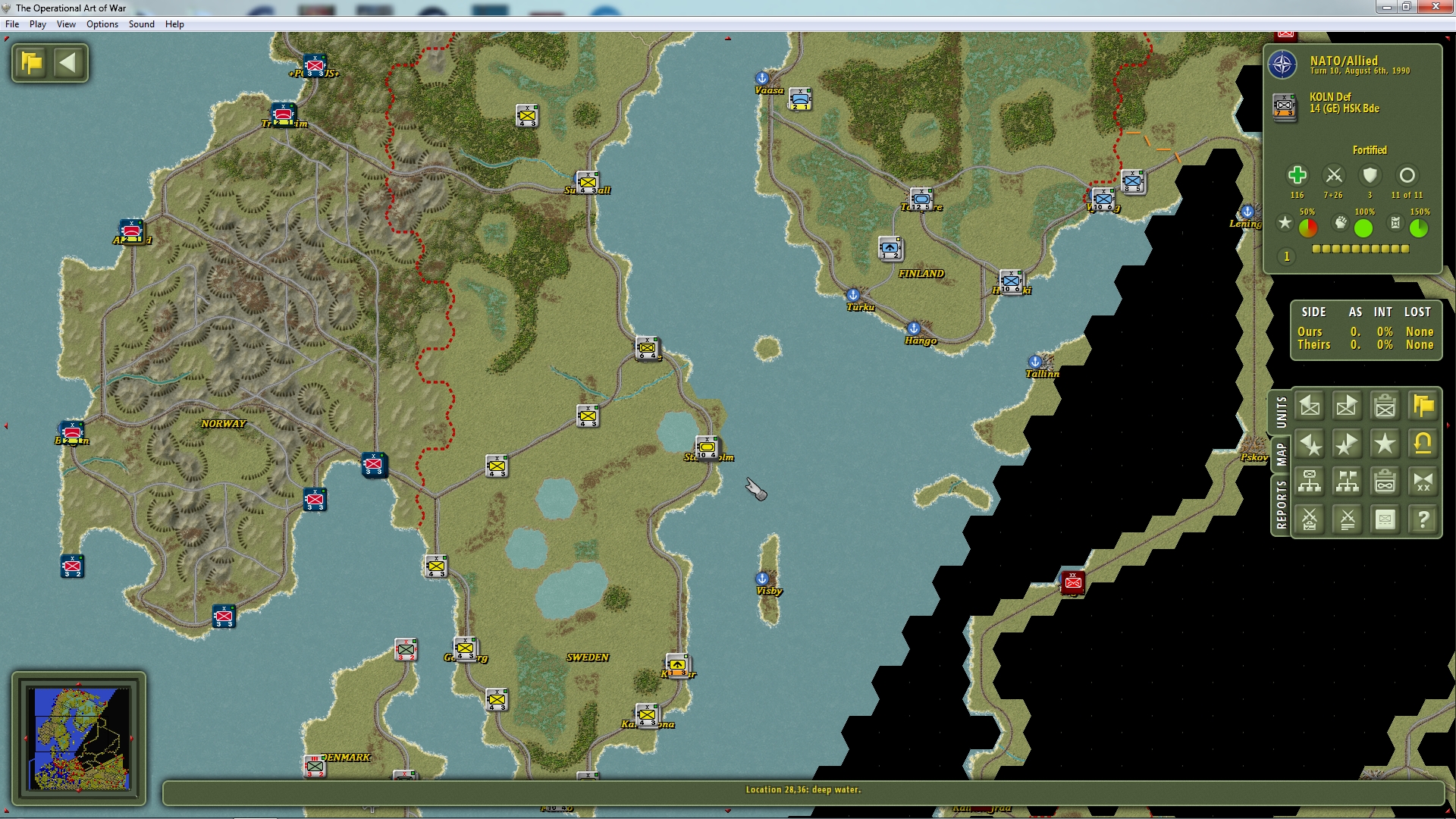Click the 'NATO/Allied' side title

(1344, 61)
